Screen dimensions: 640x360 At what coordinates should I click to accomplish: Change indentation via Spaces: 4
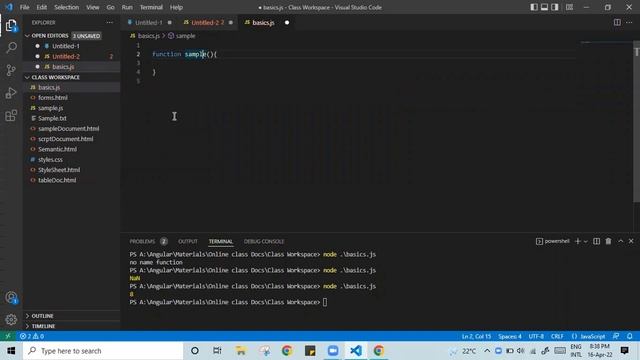(510, 336)
